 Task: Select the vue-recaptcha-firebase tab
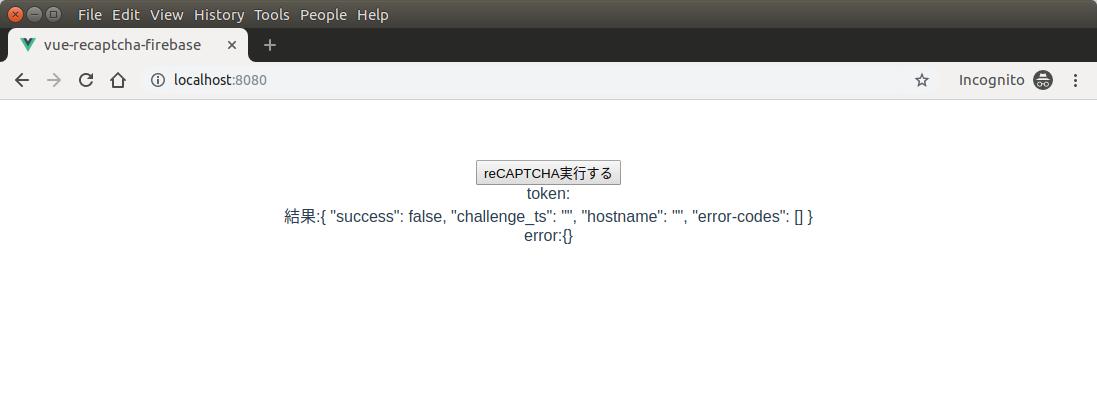(122, 45)
